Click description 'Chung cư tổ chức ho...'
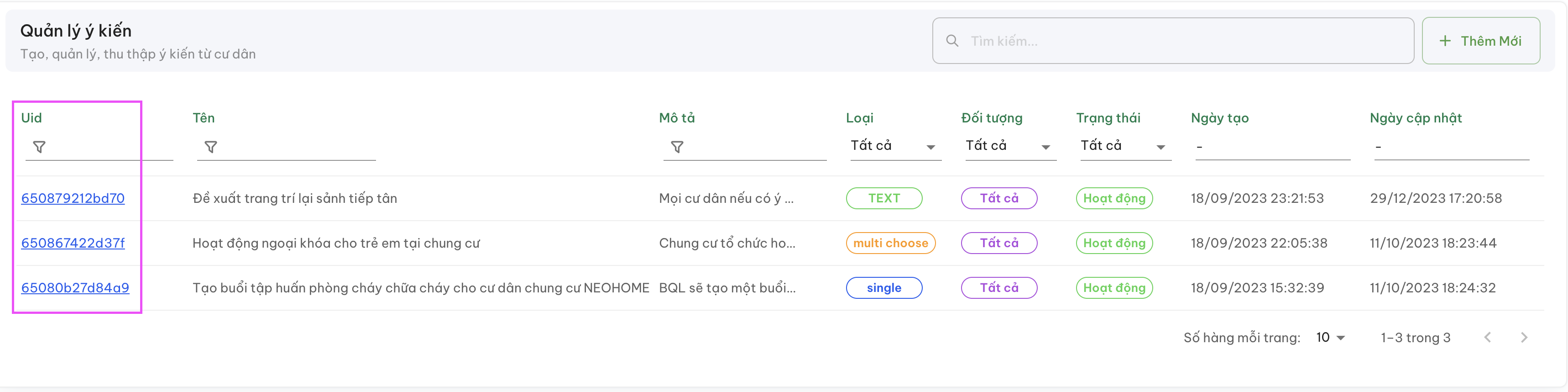The width and height of the screenshot is (1568, 392). (x=727, y=243)
